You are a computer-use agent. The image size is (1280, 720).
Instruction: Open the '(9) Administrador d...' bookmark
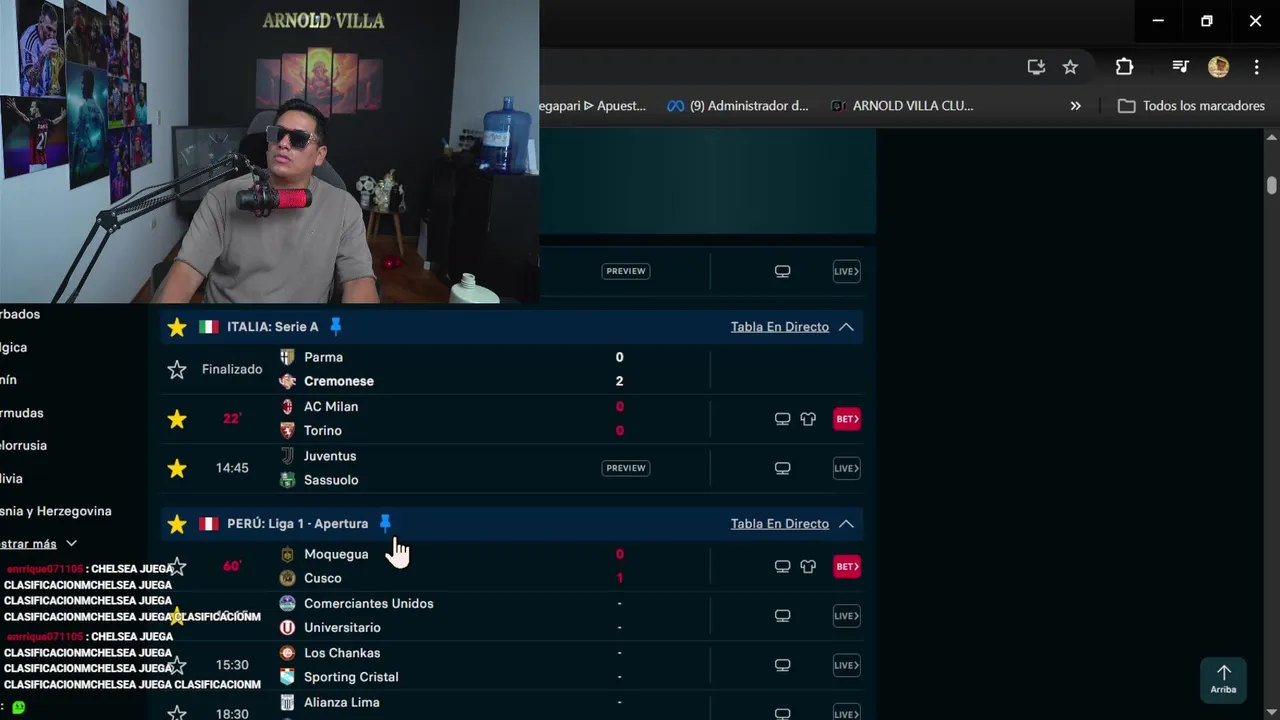pyautogui.click(x=737, y=106)
